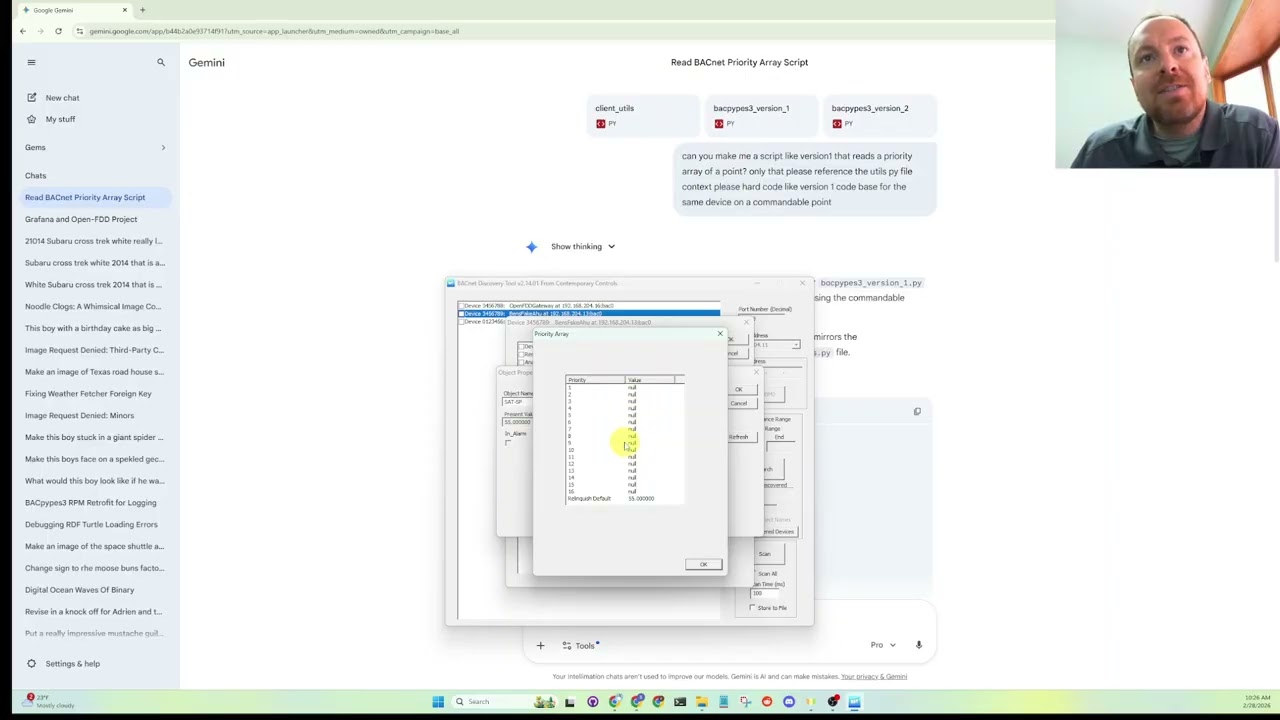
Task: Click the Priority column header
Action: [x=595, y=380]
